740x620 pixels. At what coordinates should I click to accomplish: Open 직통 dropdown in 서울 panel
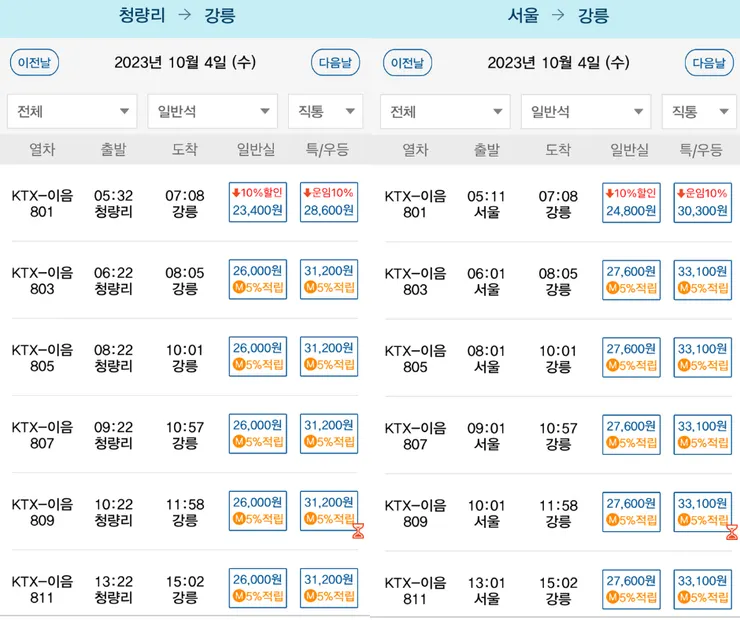pos(698,111)
